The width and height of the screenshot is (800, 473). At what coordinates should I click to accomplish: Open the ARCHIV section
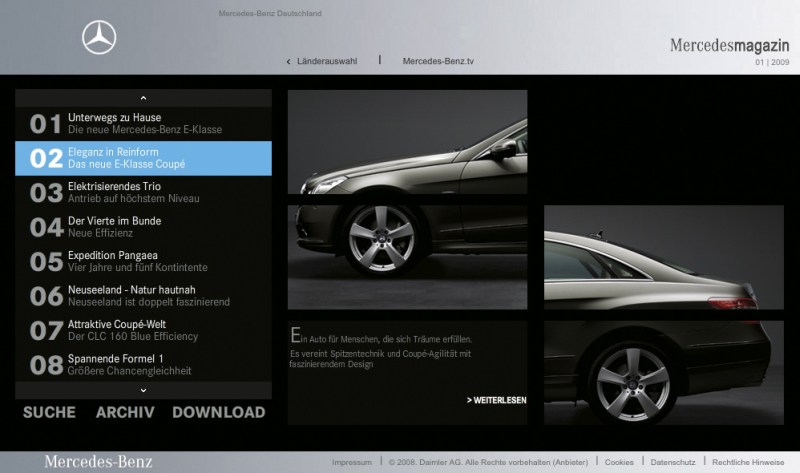[125, 412]
